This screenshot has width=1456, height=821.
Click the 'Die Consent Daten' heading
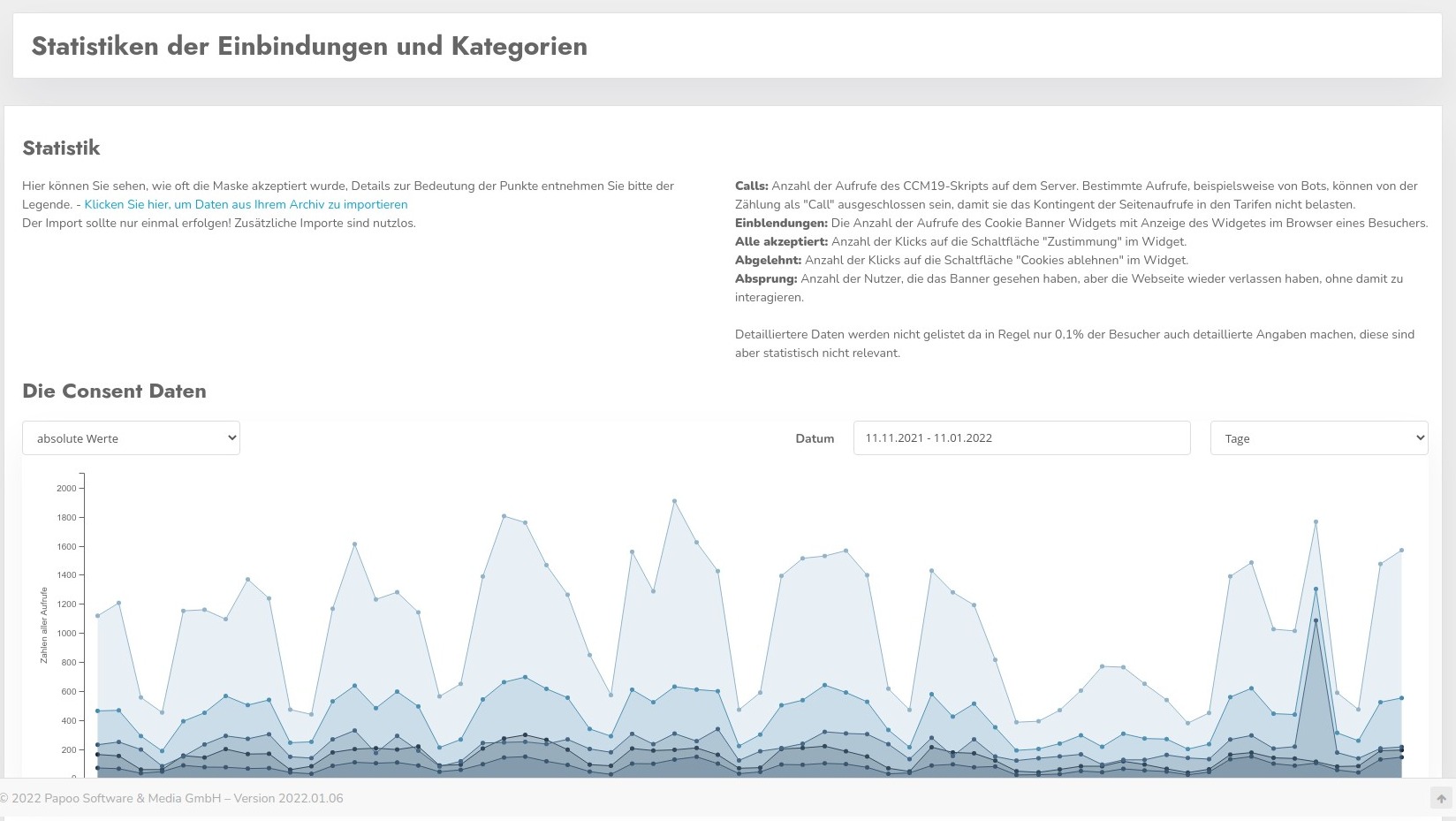(114, 391)
